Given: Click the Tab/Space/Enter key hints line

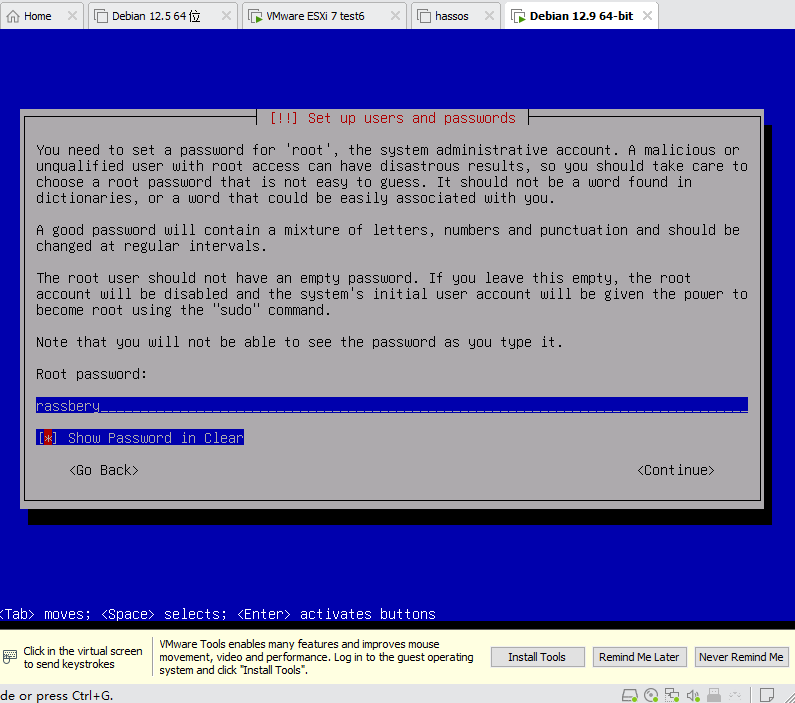Looking at the screenshot, I should click(218, 614).
